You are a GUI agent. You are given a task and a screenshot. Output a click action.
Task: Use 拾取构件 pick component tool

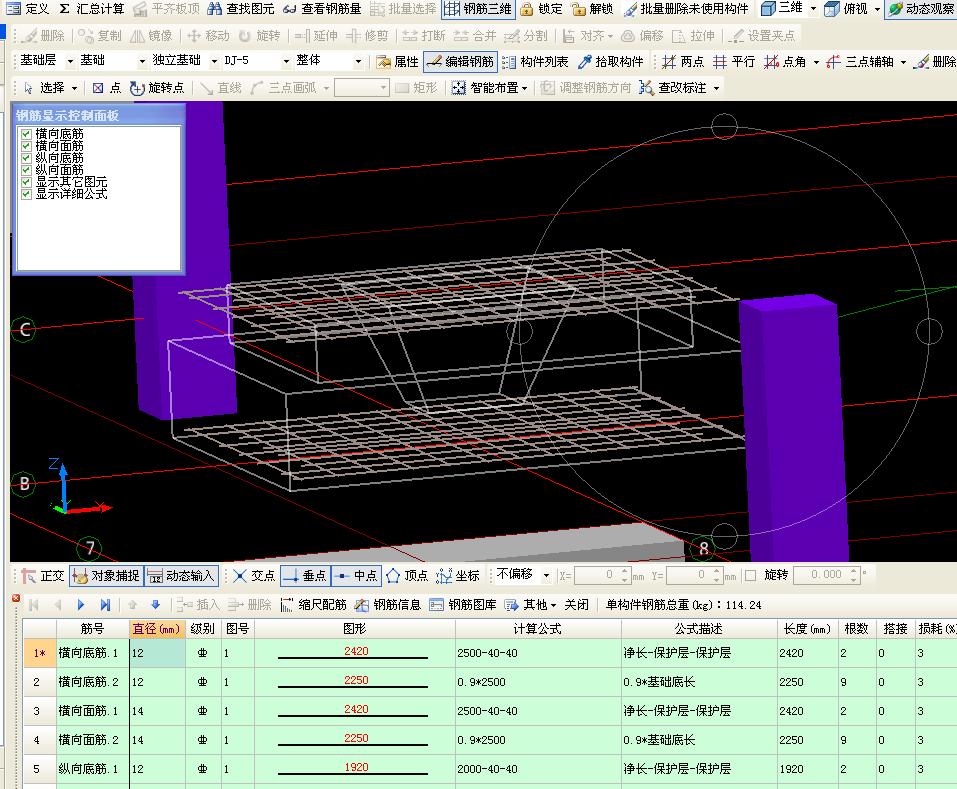tap(610, 62)
